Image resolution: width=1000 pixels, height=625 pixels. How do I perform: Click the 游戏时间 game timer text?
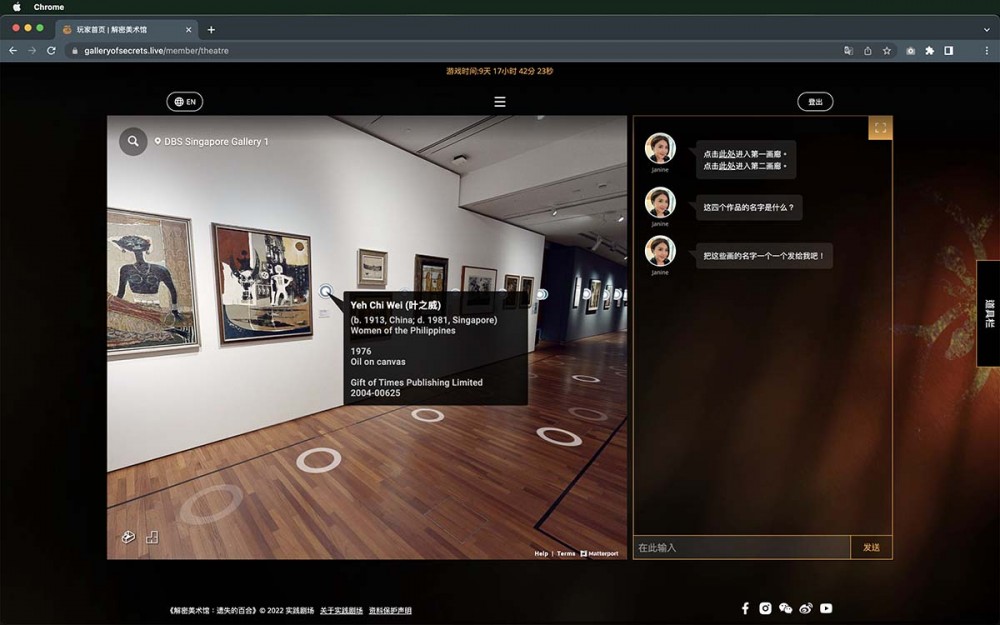click(500, 71)
